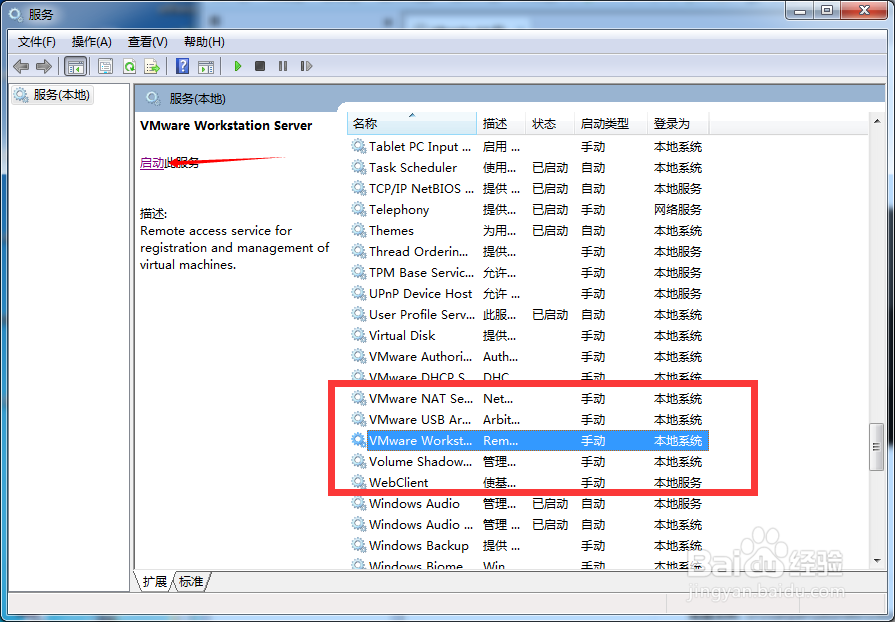Click the gear icon beside Virtual Disk
The width and height of the screenshot is (895, 622).
358,336
